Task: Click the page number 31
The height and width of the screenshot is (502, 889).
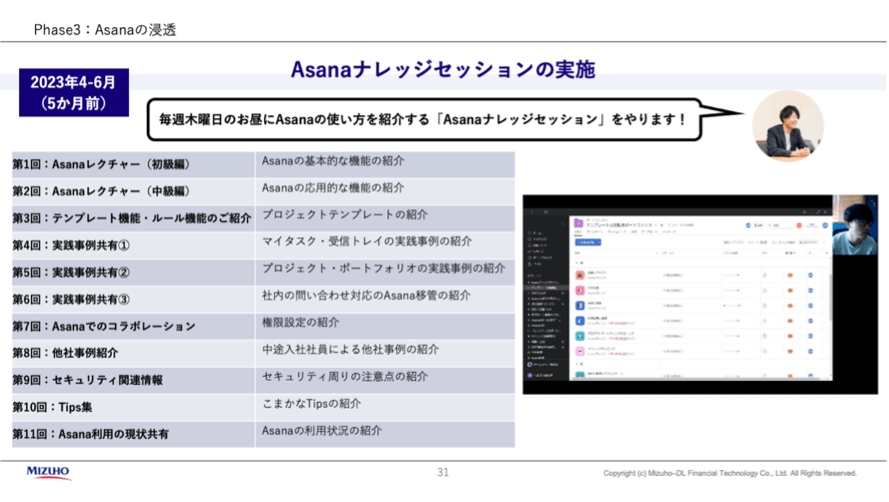Action: pyautogui.click(x=443, y=473)
